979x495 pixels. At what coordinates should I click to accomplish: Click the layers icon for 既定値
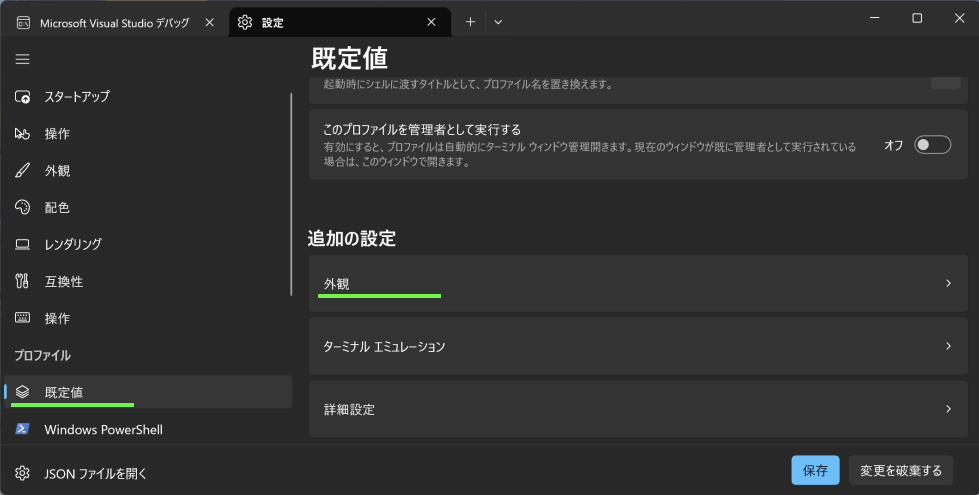22,392
